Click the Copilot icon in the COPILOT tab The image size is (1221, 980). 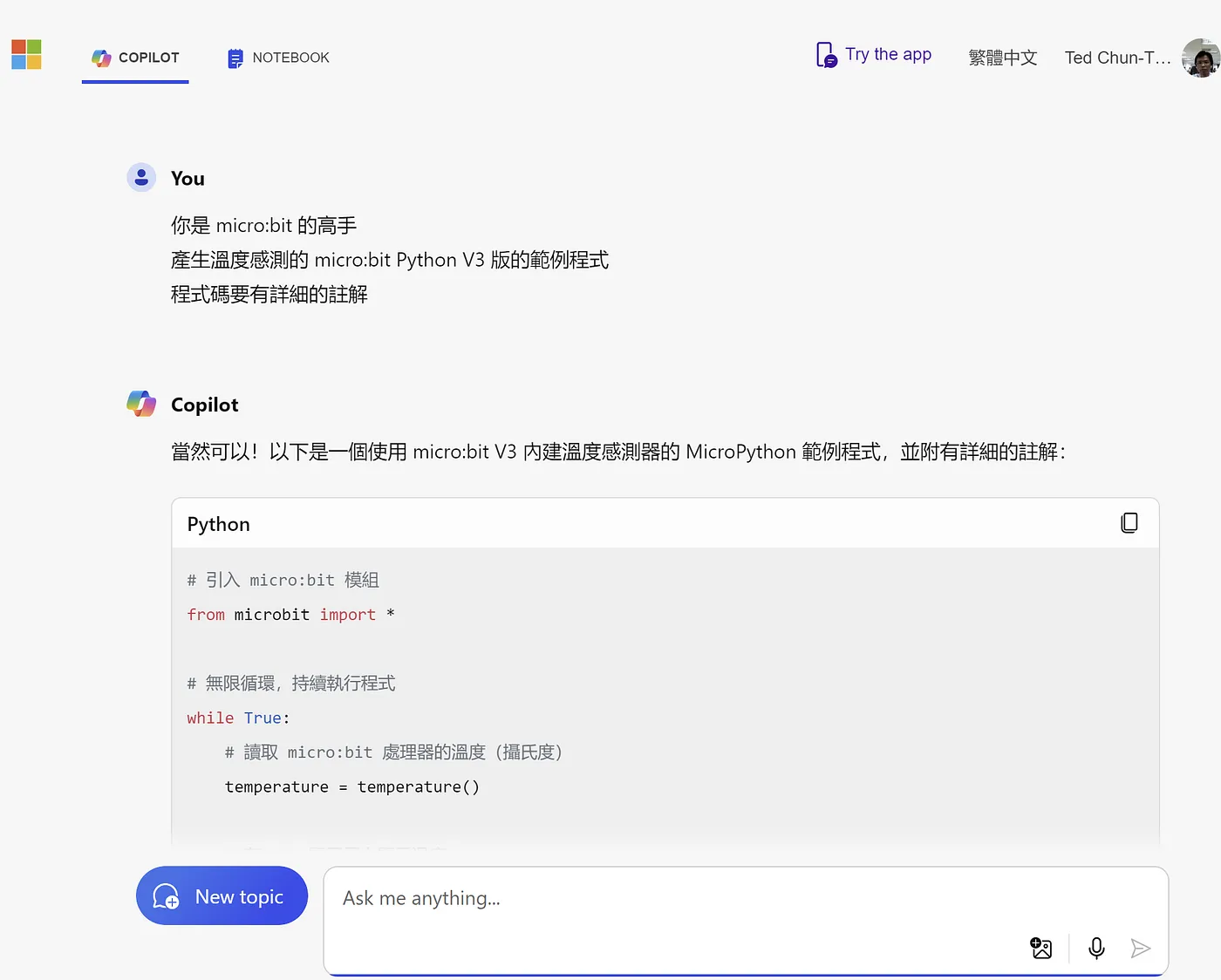pyautogui.click(x=102, y=58)
